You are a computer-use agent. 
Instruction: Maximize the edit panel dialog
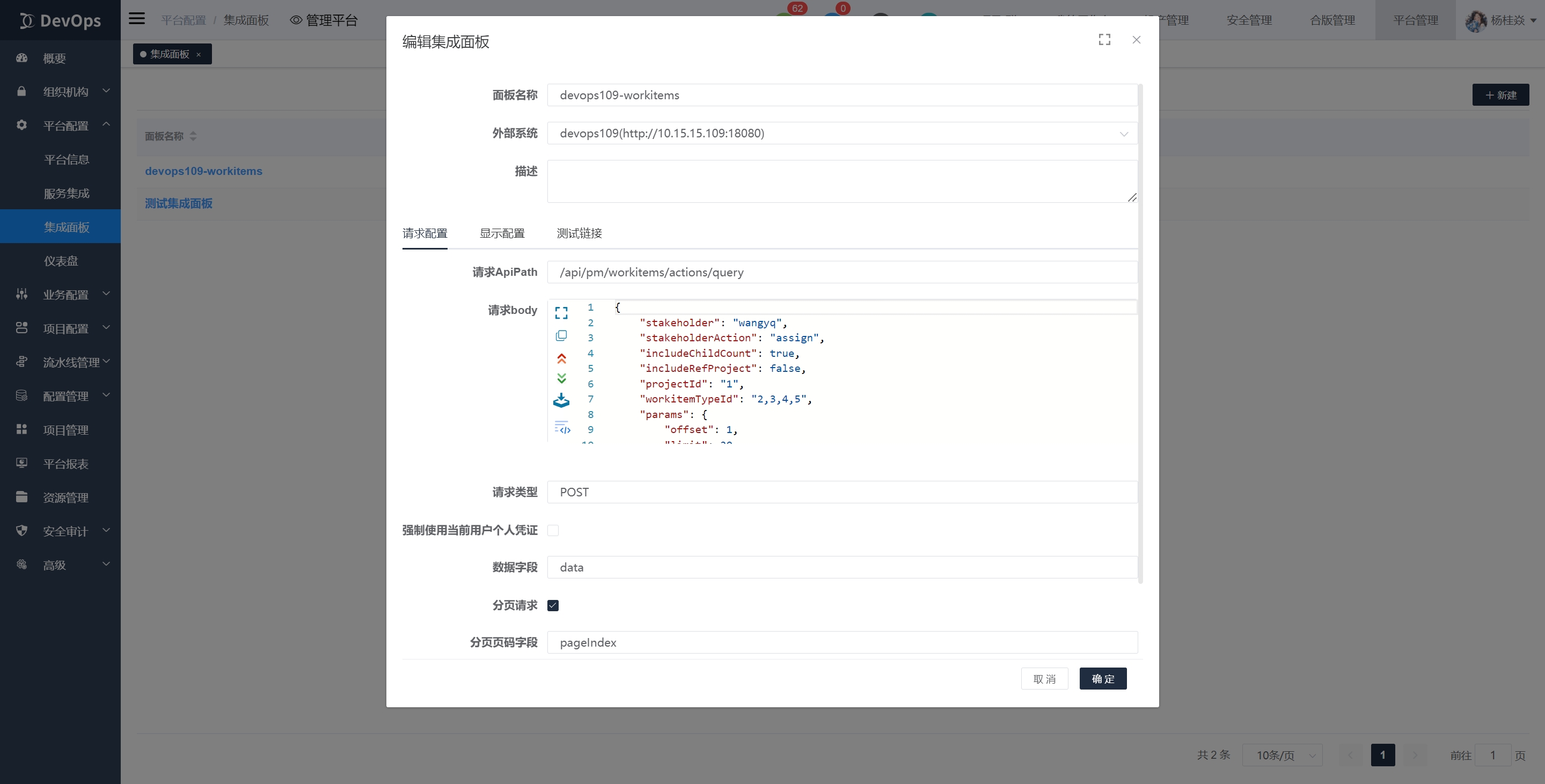click(x=1104, y=40)
